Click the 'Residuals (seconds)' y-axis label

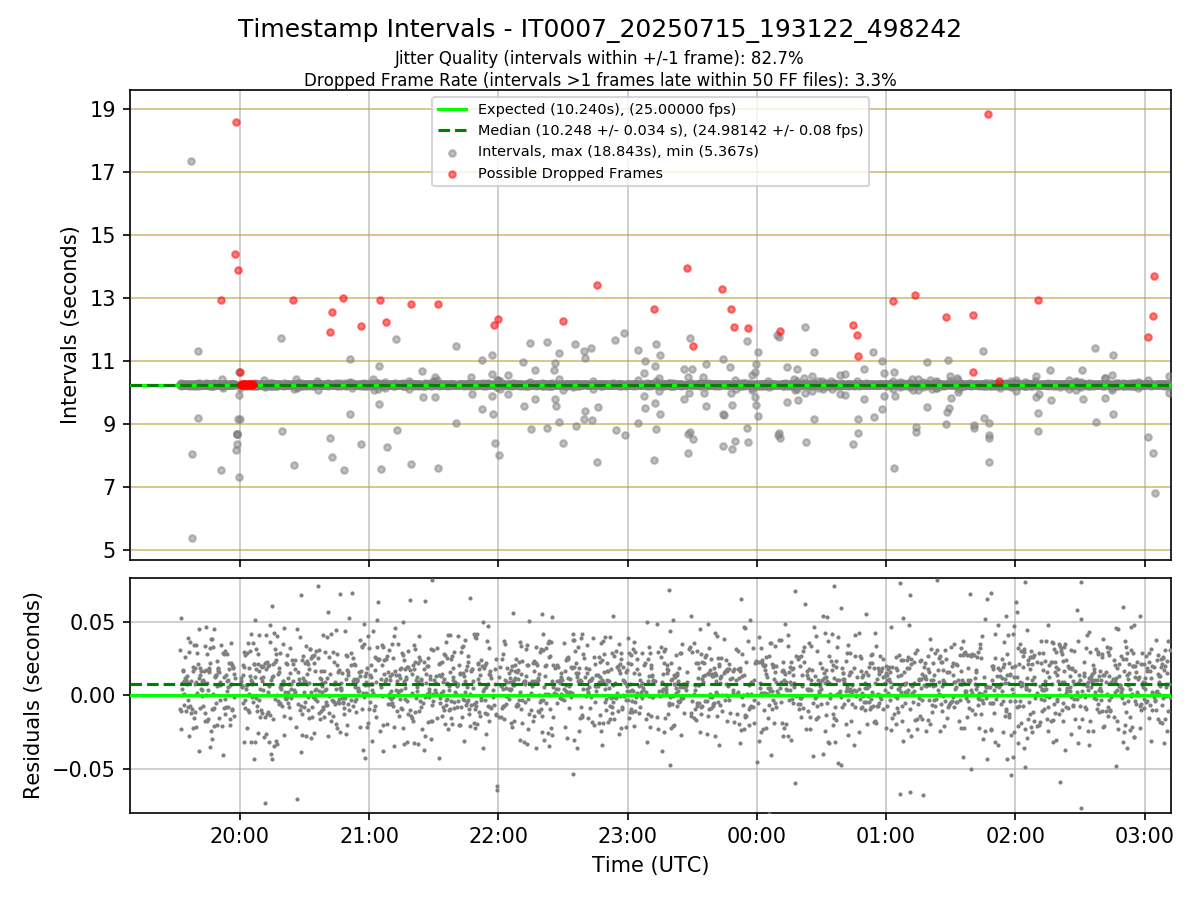point(32,695)
